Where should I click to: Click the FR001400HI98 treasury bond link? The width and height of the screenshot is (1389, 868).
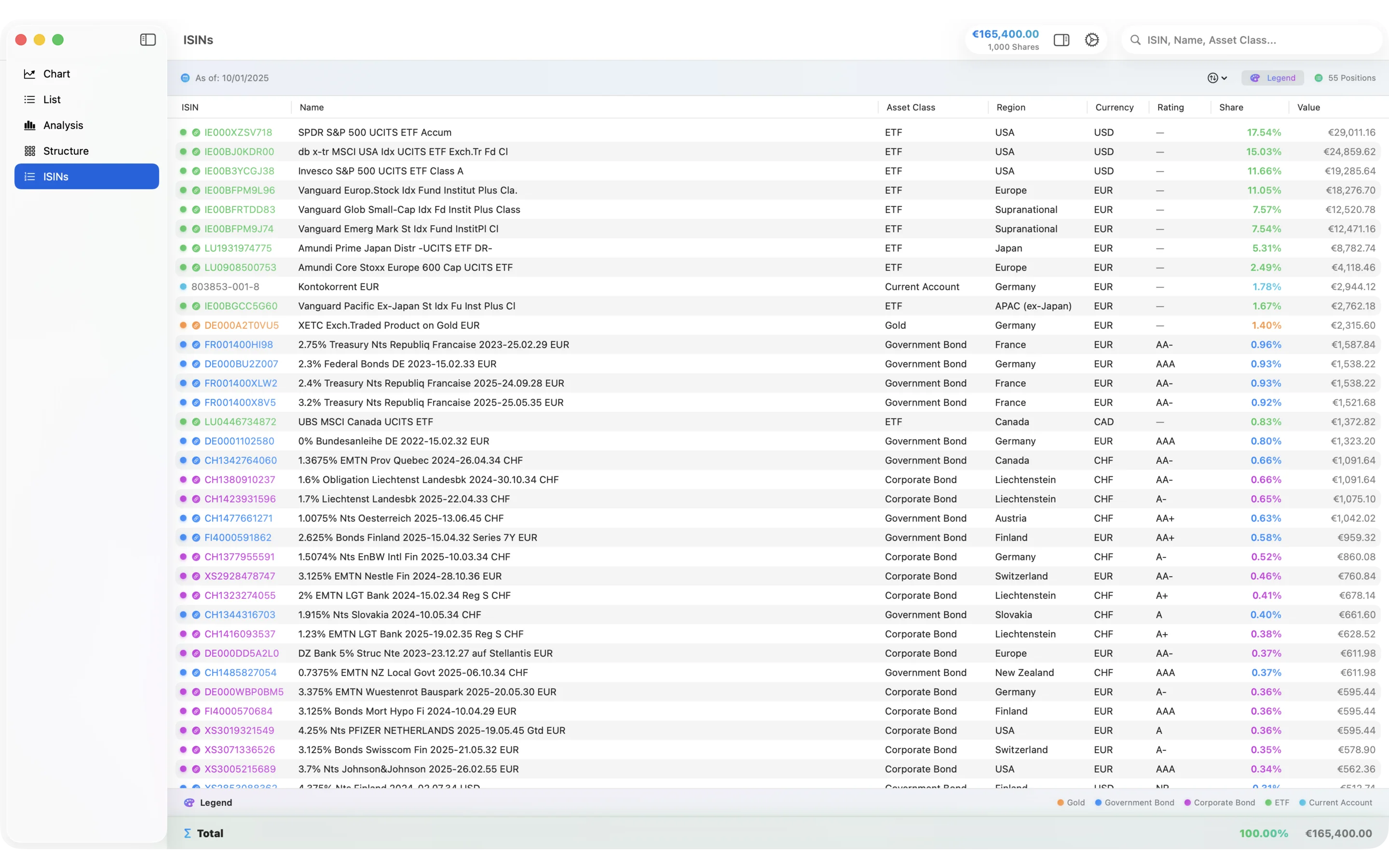coord(239,344)
